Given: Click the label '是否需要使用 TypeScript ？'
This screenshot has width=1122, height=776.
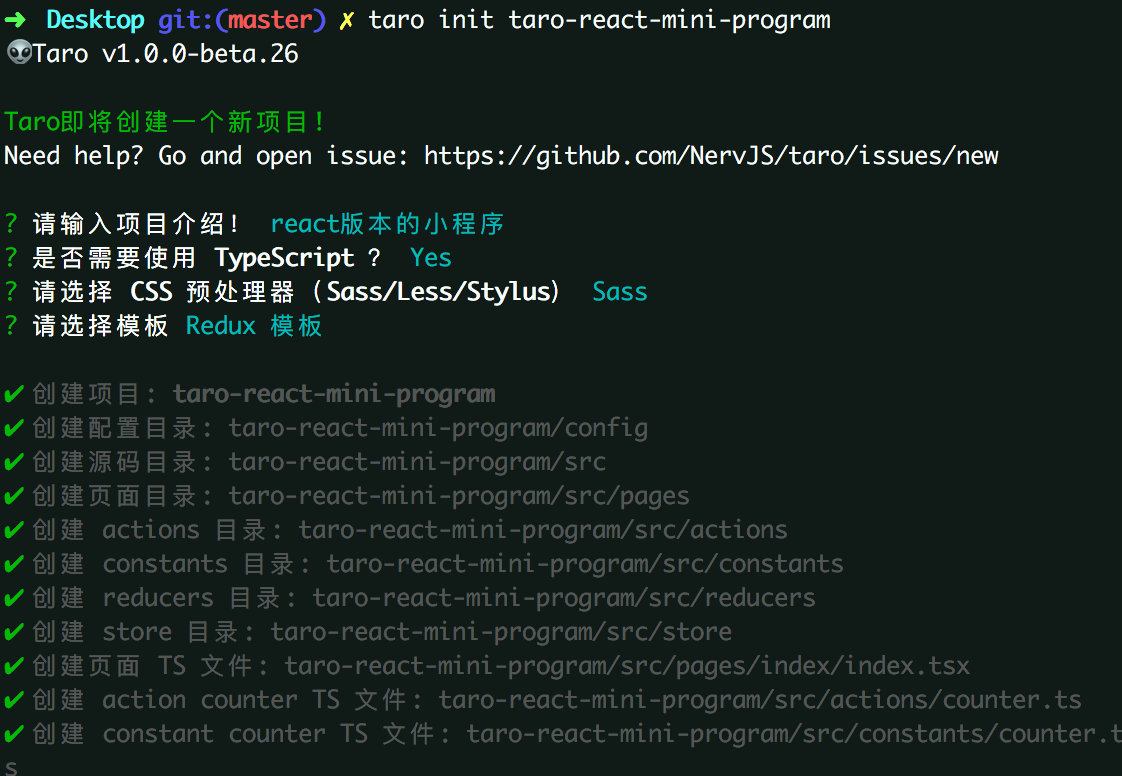Looking at the screenshot, I should click(206, 258).
